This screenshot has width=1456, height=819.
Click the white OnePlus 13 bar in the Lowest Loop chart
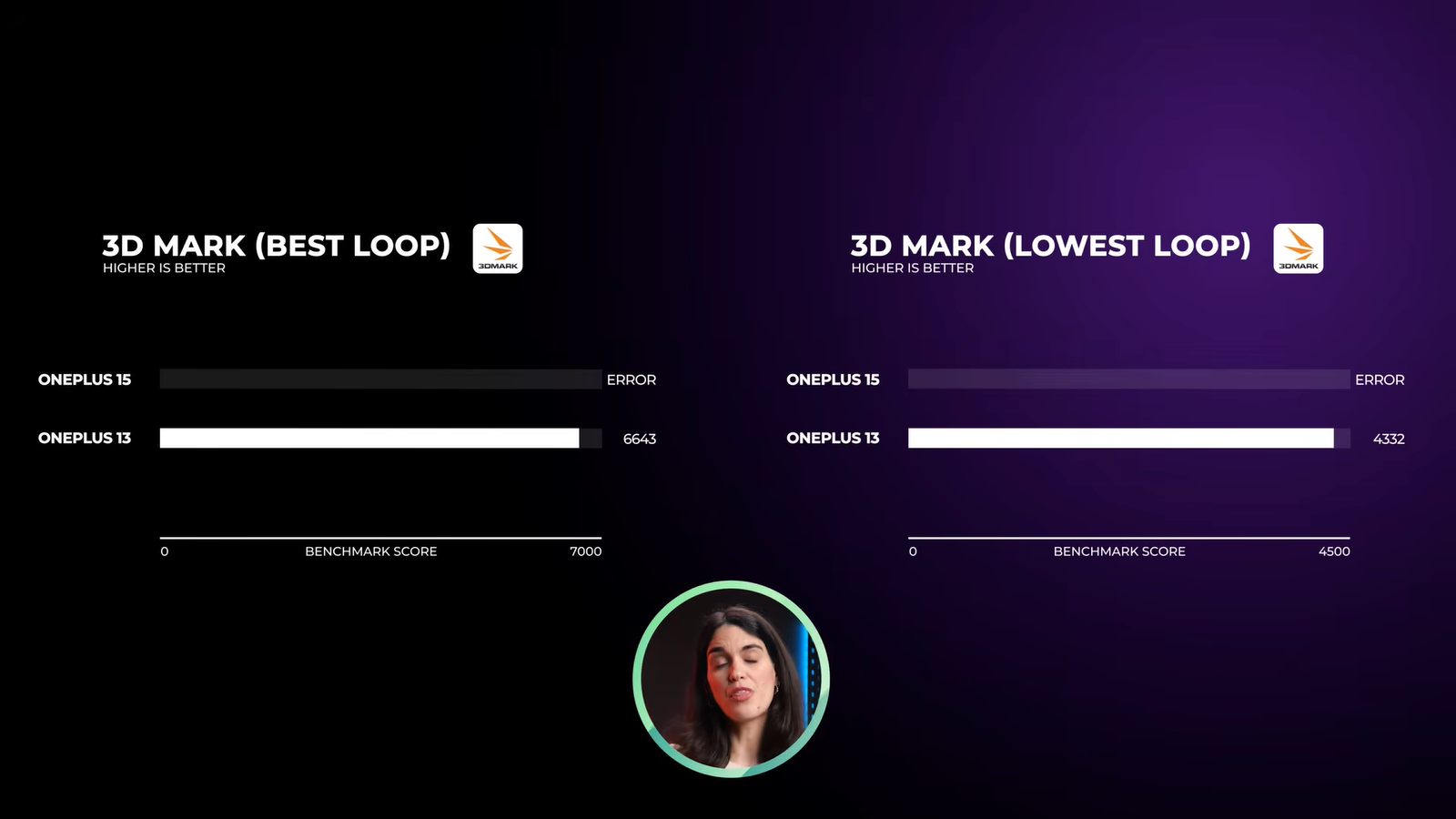[x=1121, y=439]
